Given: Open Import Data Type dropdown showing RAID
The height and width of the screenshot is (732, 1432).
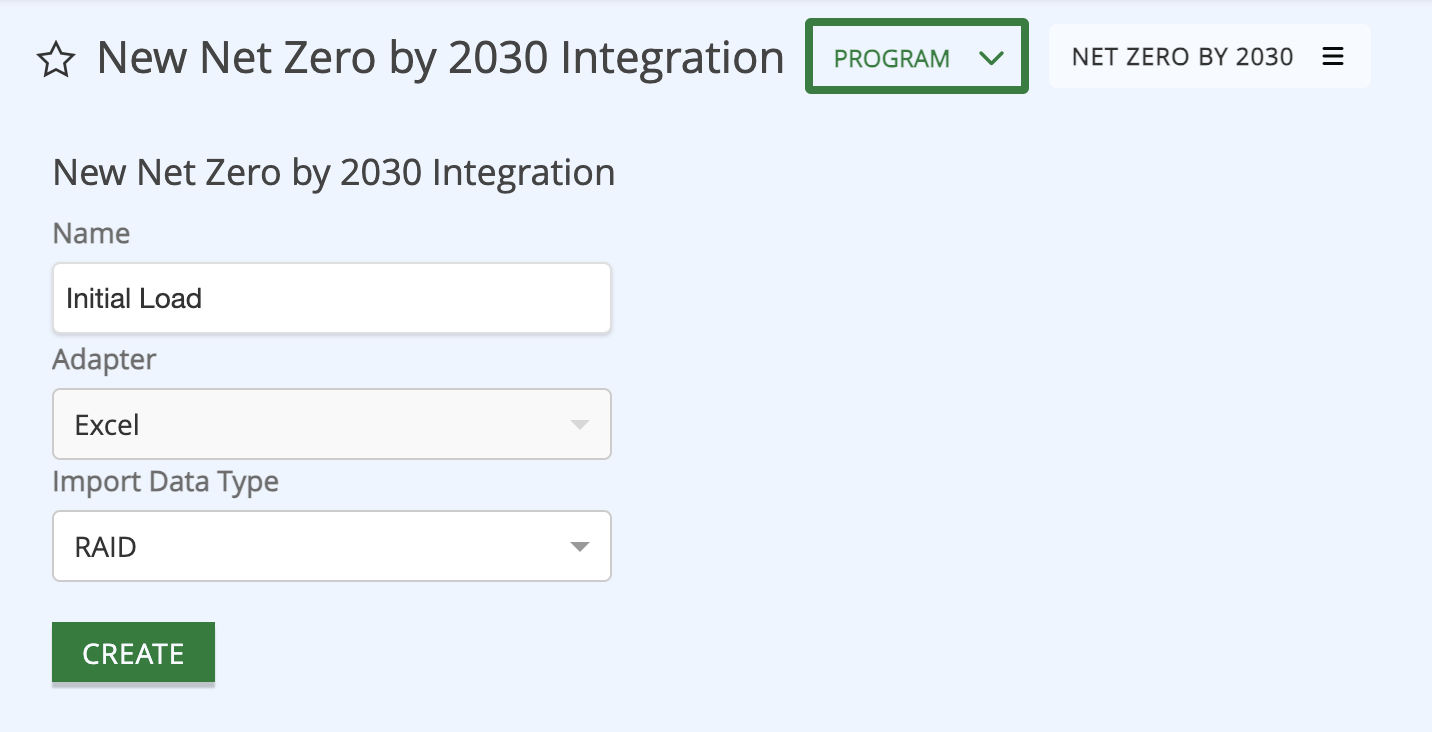Looking at the screenshot, I should 332,546.
